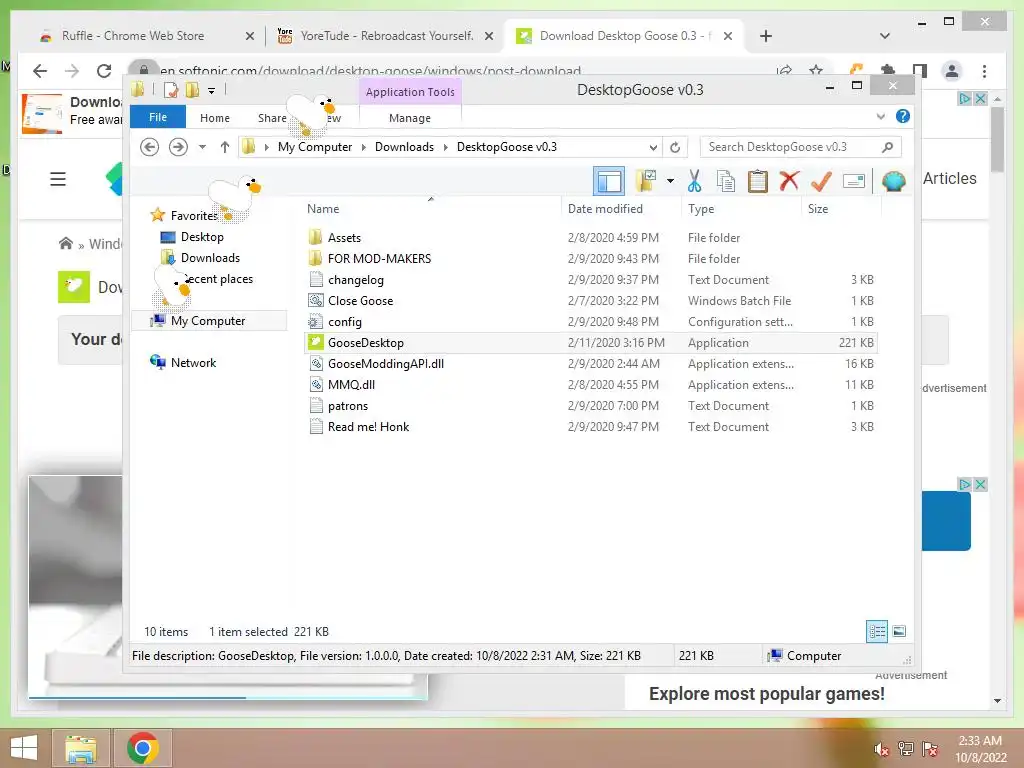
Task: Reload the Chrome page
Action: [104, 71]
